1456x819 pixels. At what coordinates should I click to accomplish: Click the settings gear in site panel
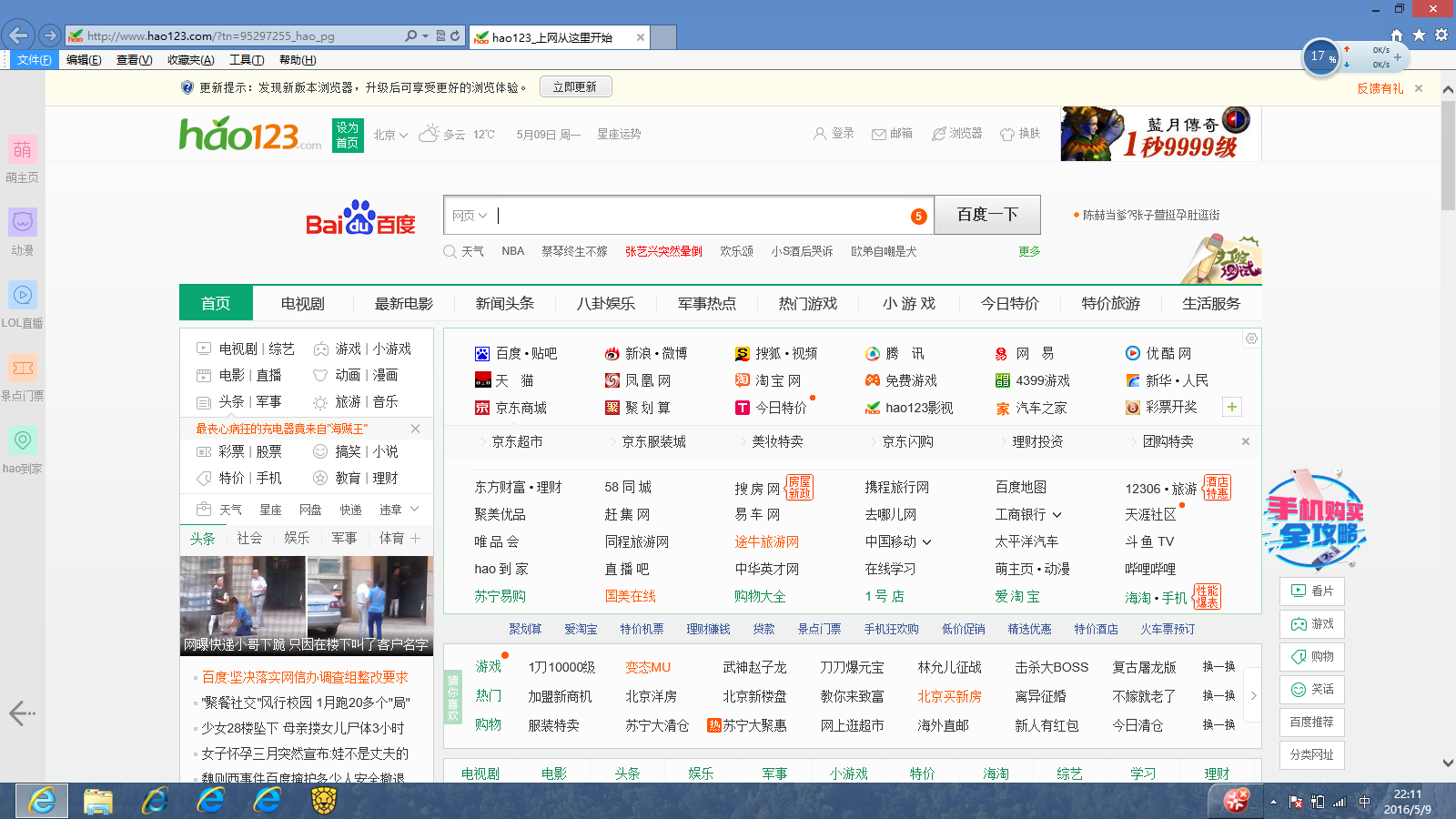point(1251,339)
